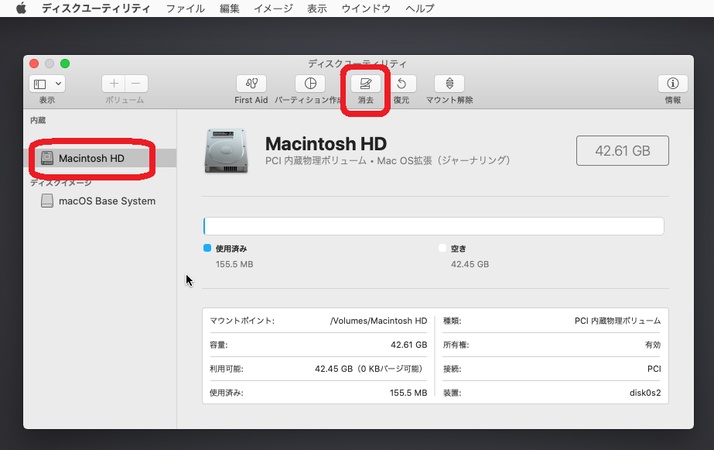This screenshot has width=714, height=450.
Task: Open the Apple menu
Action: coord(21,8)
